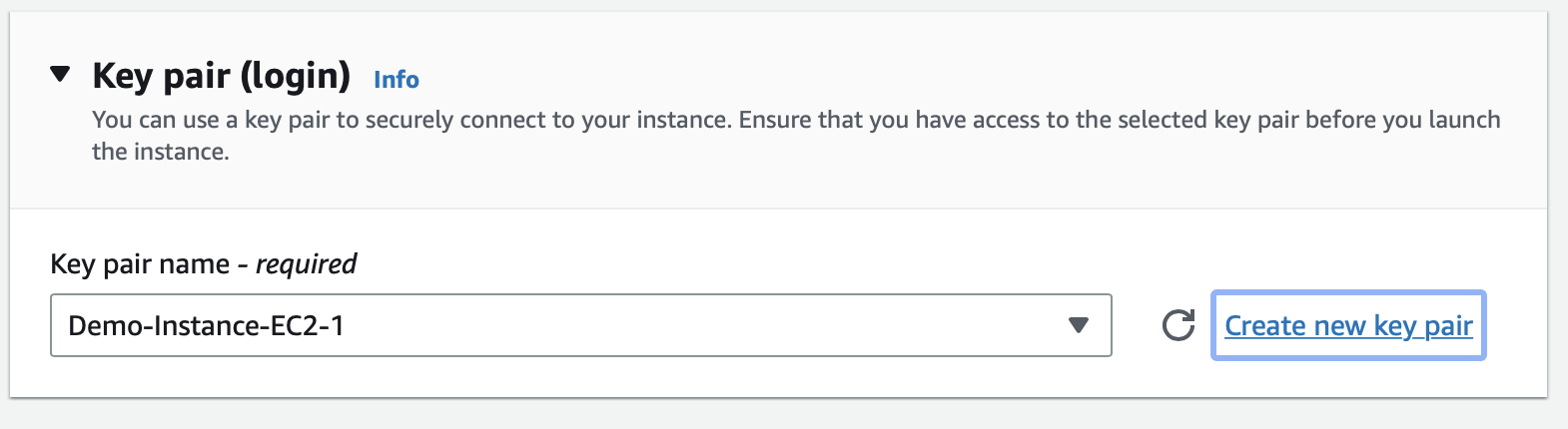Toggle the section disclosure triangle icon
This screenshot has height=429, width=1568.
61,74
